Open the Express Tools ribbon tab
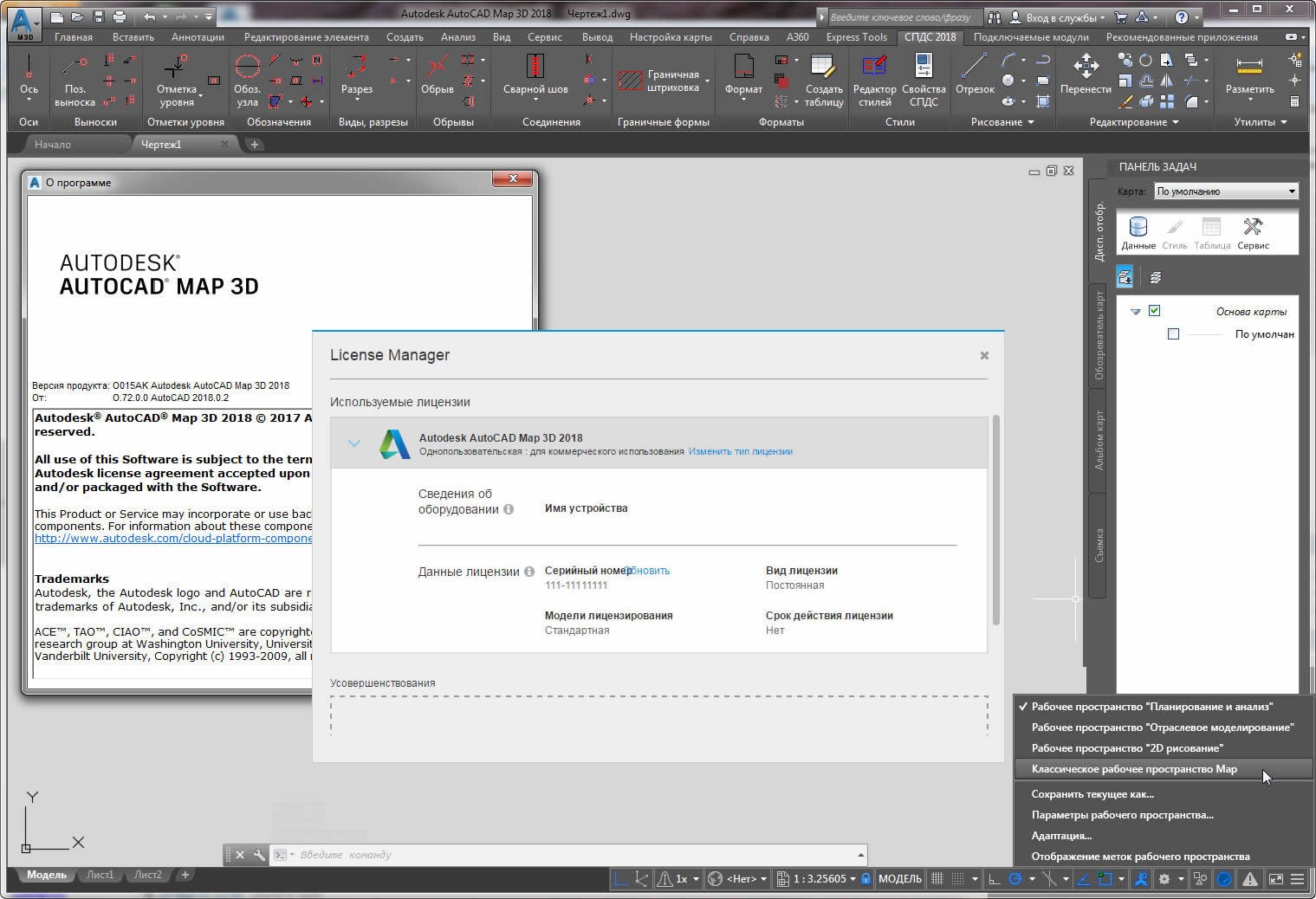1316x899 pixels. coord(856,37)
